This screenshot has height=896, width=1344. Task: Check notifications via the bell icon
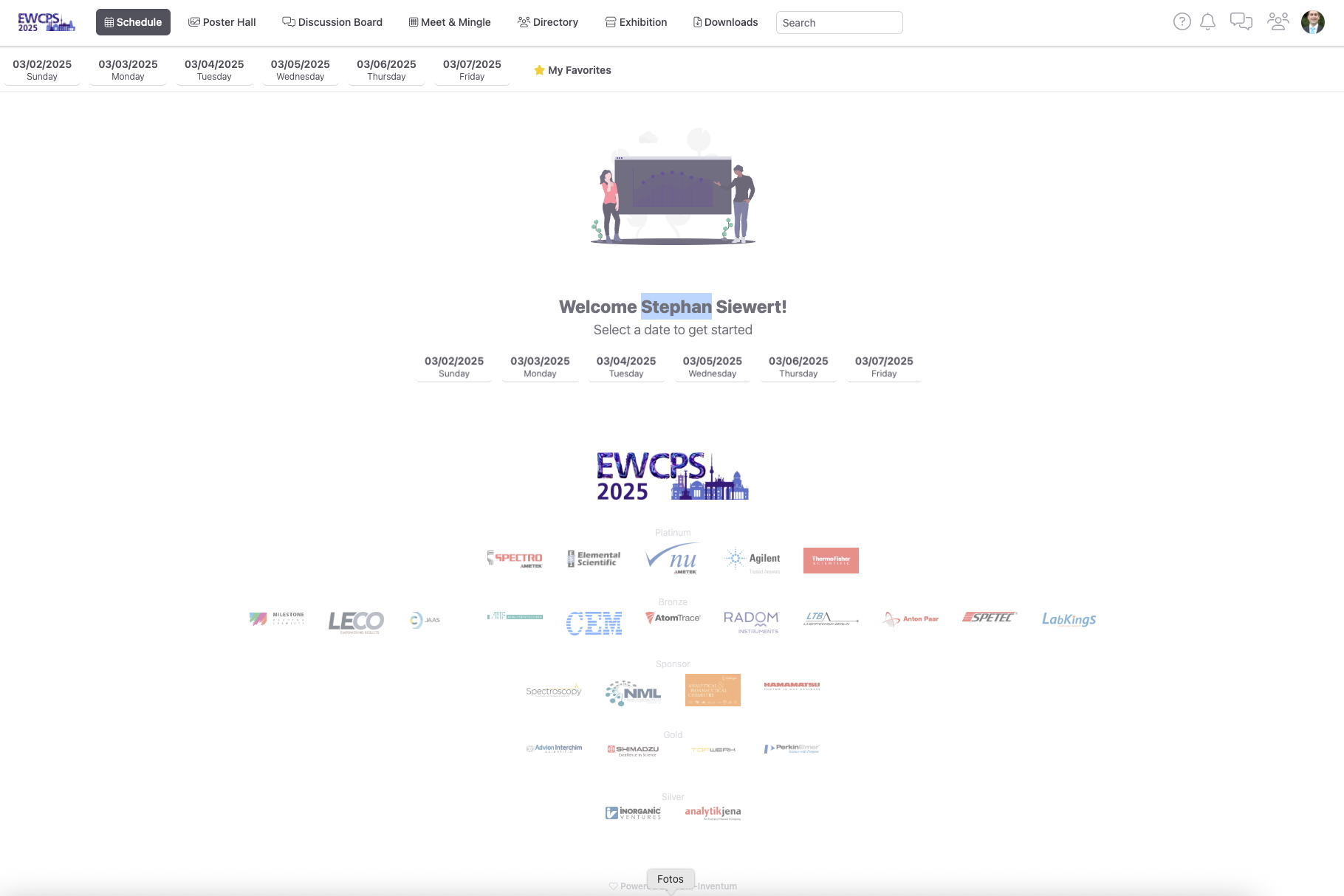[x=1208, y=22]
